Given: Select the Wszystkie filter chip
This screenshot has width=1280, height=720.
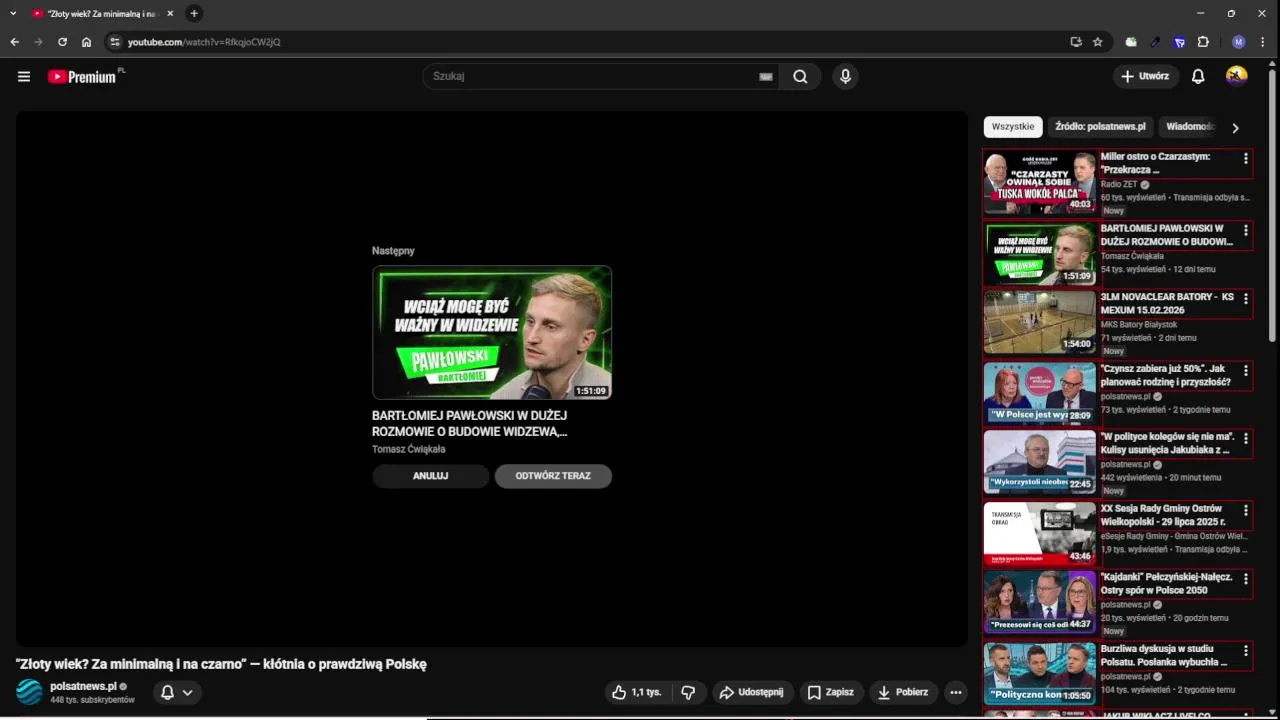Looking at the screenshot, I should tap(1013, 127).
